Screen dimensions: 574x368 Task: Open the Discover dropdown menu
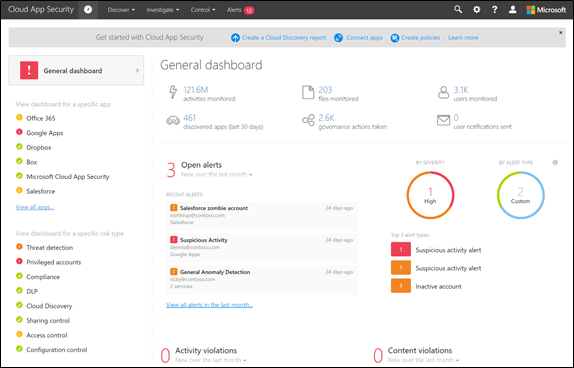(x=121, y=10)
